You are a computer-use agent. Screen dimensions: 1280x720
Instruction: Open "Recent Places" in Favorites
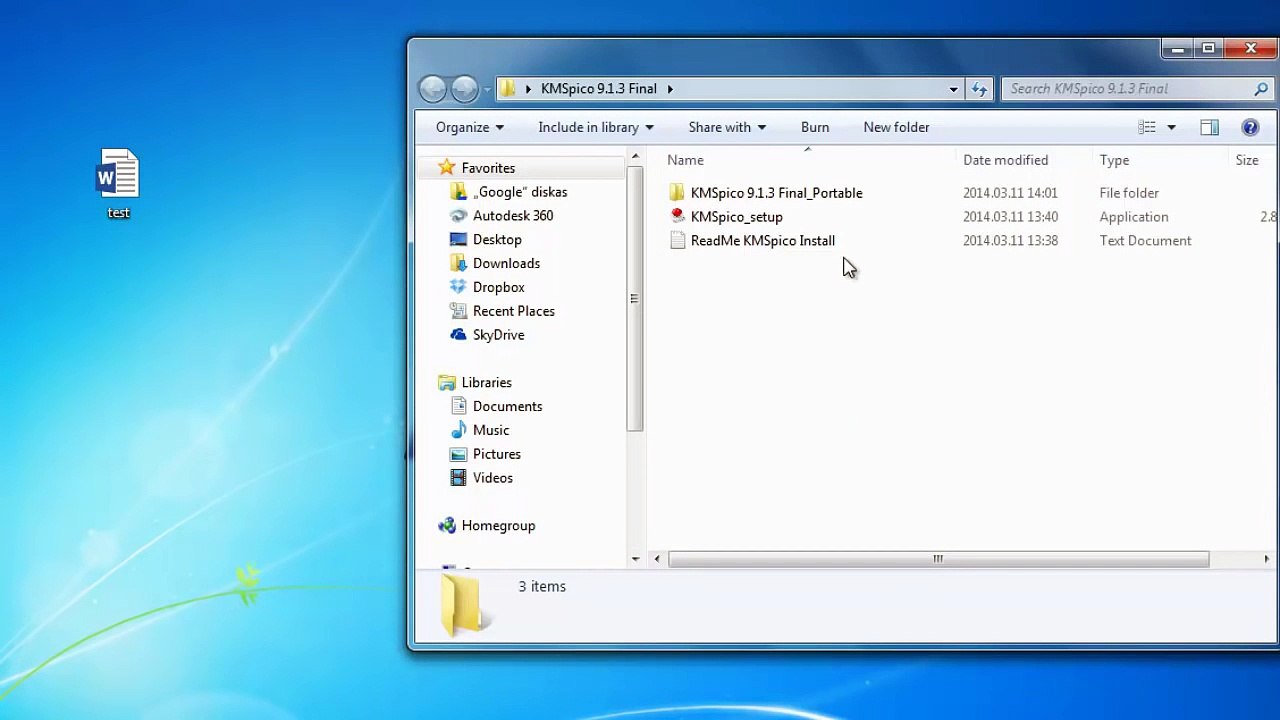coord(513,311)
